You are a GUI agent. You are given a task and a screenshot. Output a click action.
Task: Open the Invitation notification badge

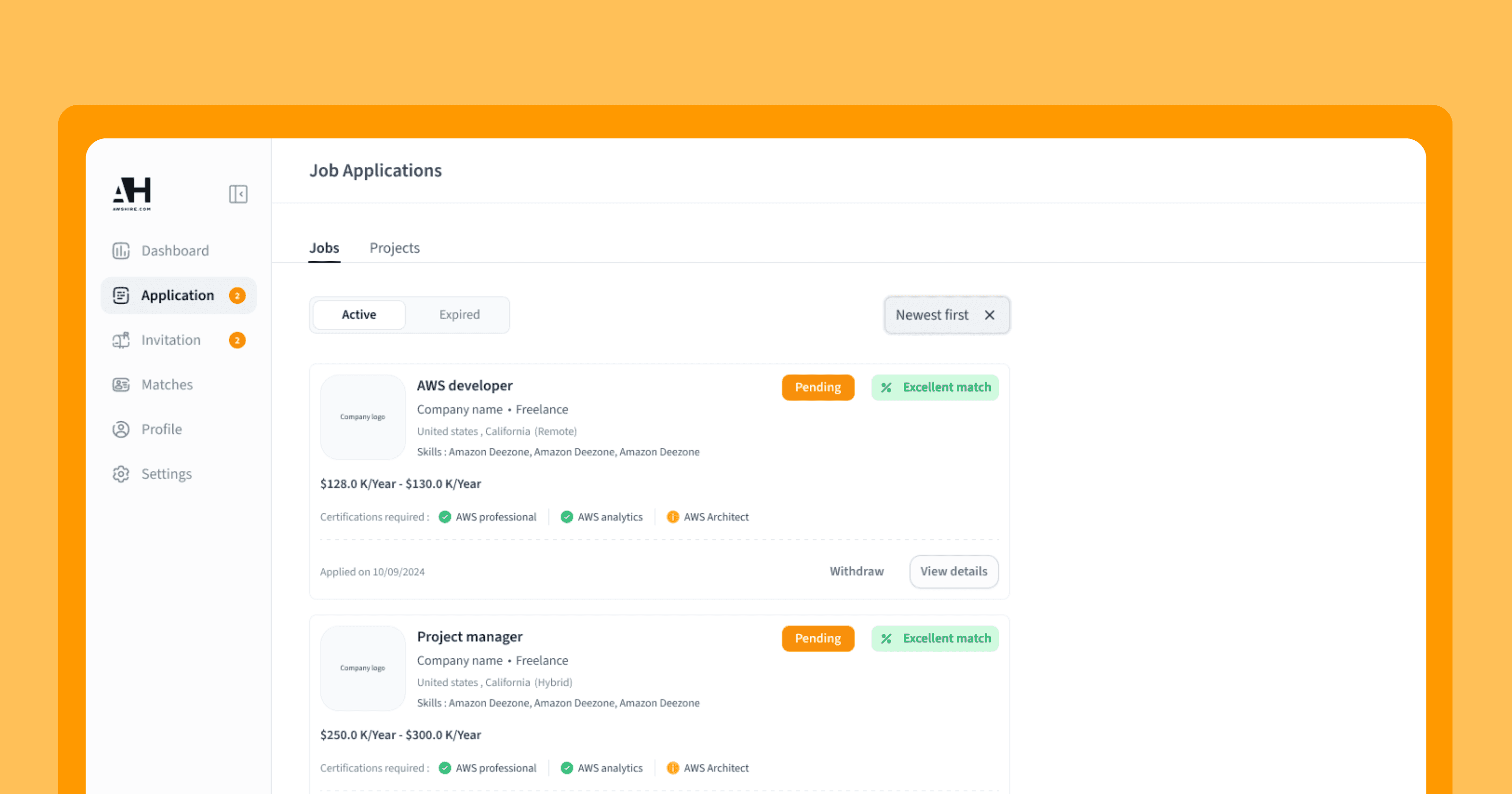point(237,340)
